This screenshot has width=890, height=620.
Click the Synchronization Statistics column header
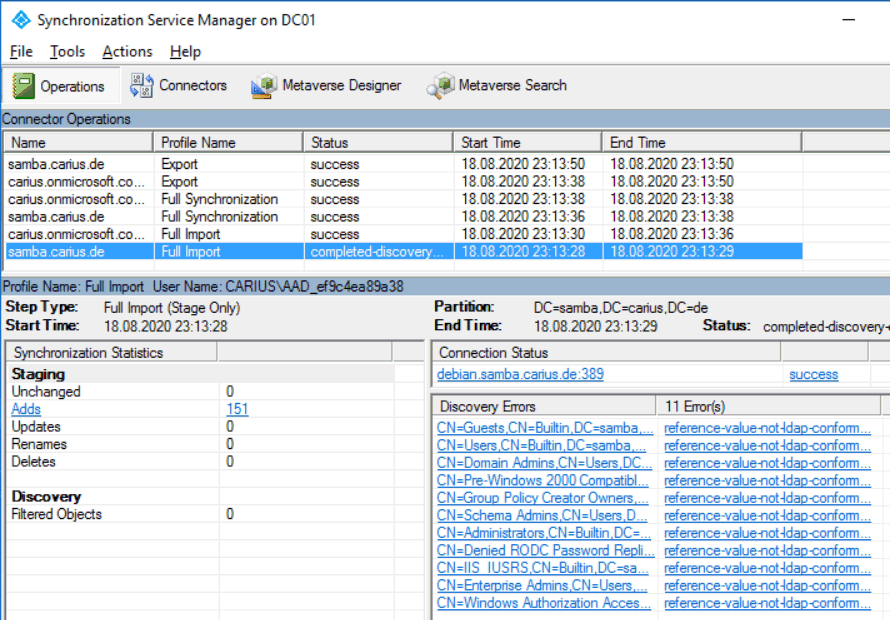(x=112, y=353)
